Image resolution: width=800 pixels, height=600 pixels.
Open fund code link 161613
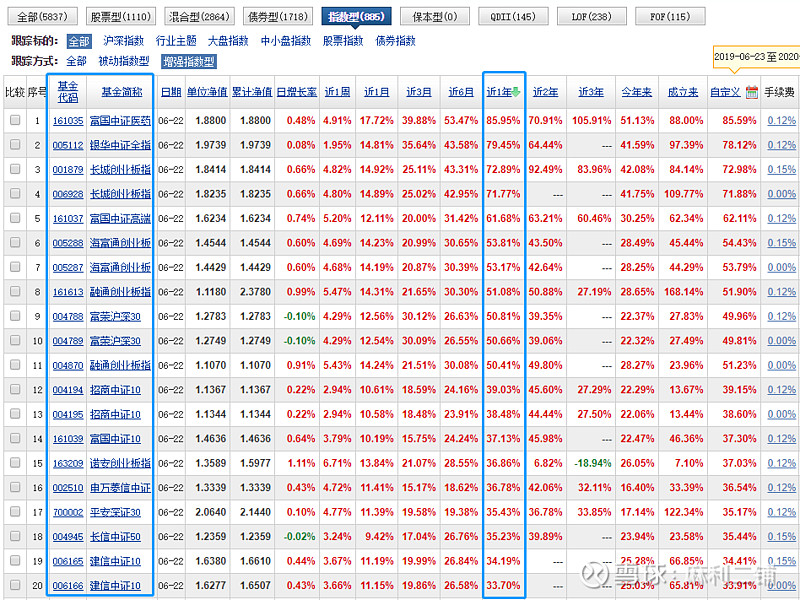pos(68,292)
